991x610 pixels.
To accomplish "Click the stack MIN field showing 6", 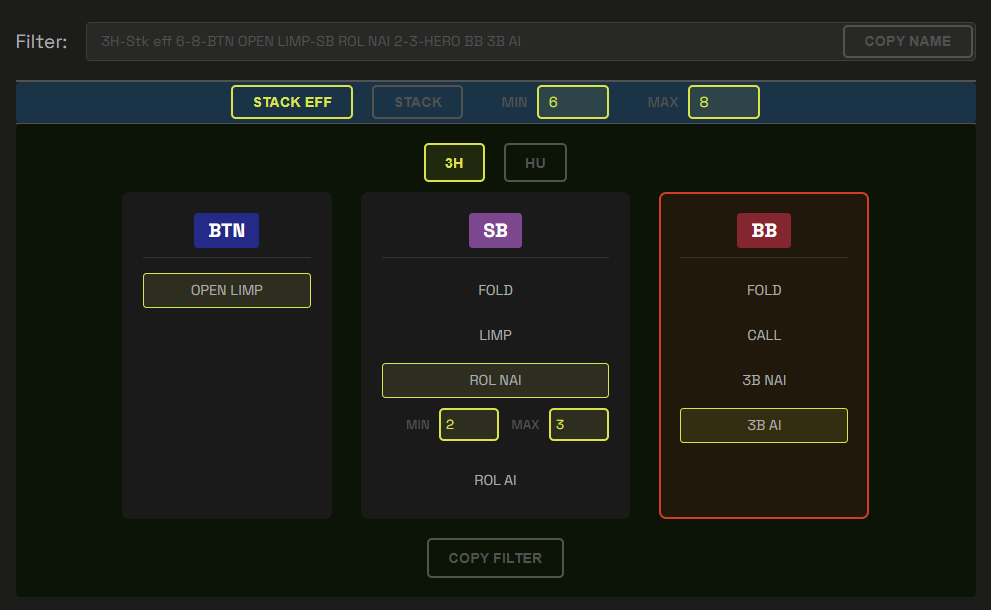I will tap(572, 102).
